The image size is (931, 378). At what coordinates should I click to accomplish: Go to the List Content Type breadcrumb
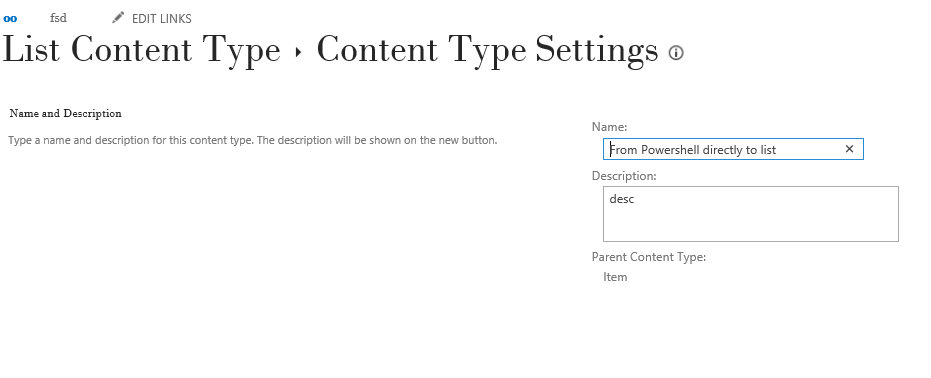click(x=141, y=50)
